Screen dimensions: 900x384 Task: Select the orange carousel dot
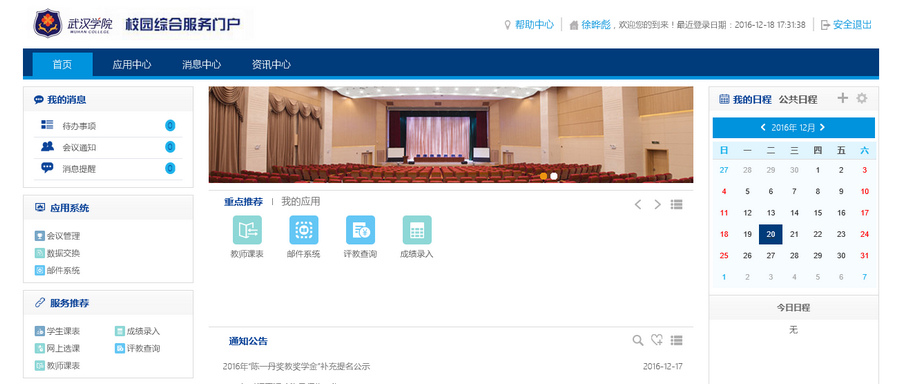544,176
